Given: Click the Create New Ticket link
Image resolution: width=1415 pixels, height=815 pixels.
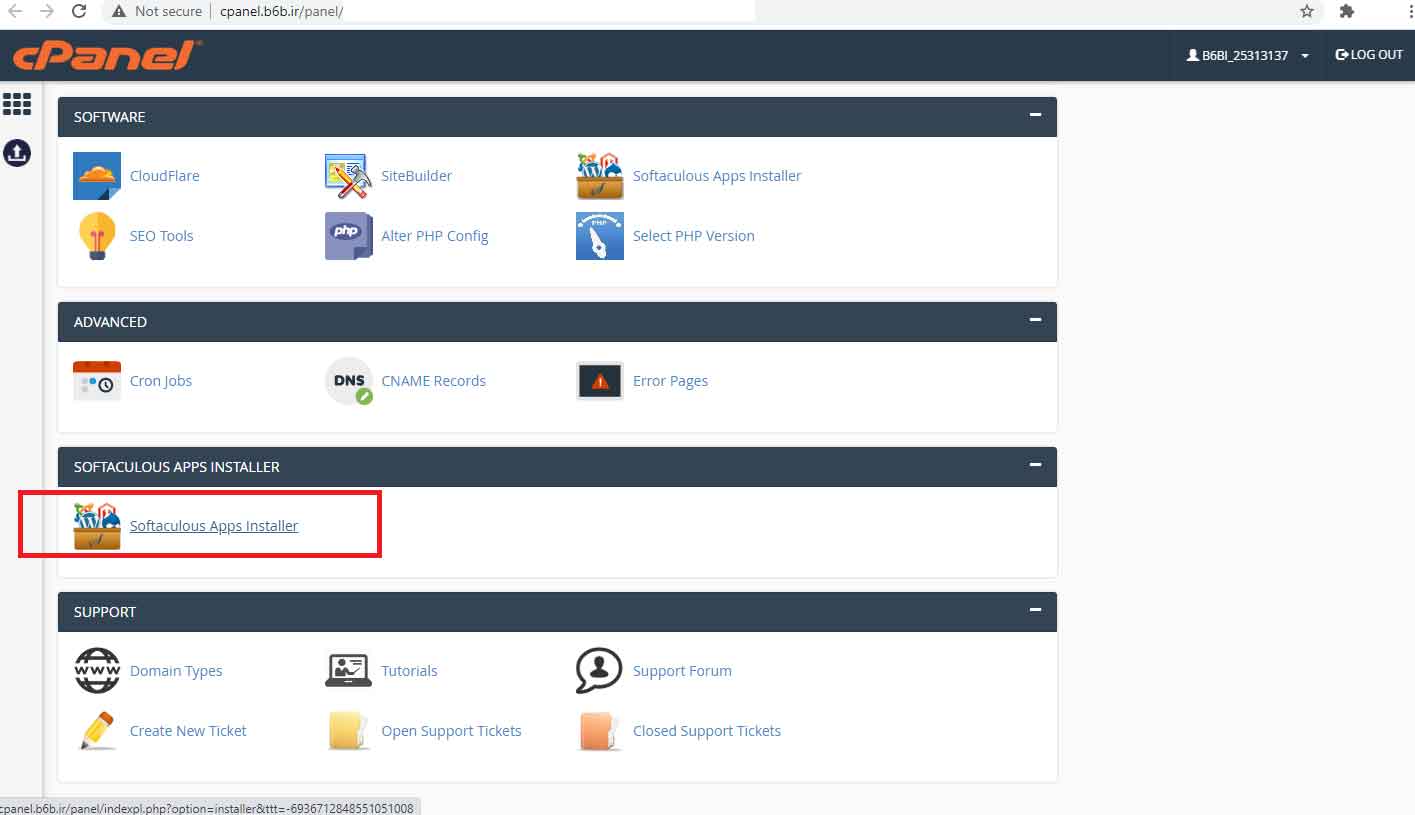Looking at the screenshot, I should pyautogui.click(x=188, y=731).
